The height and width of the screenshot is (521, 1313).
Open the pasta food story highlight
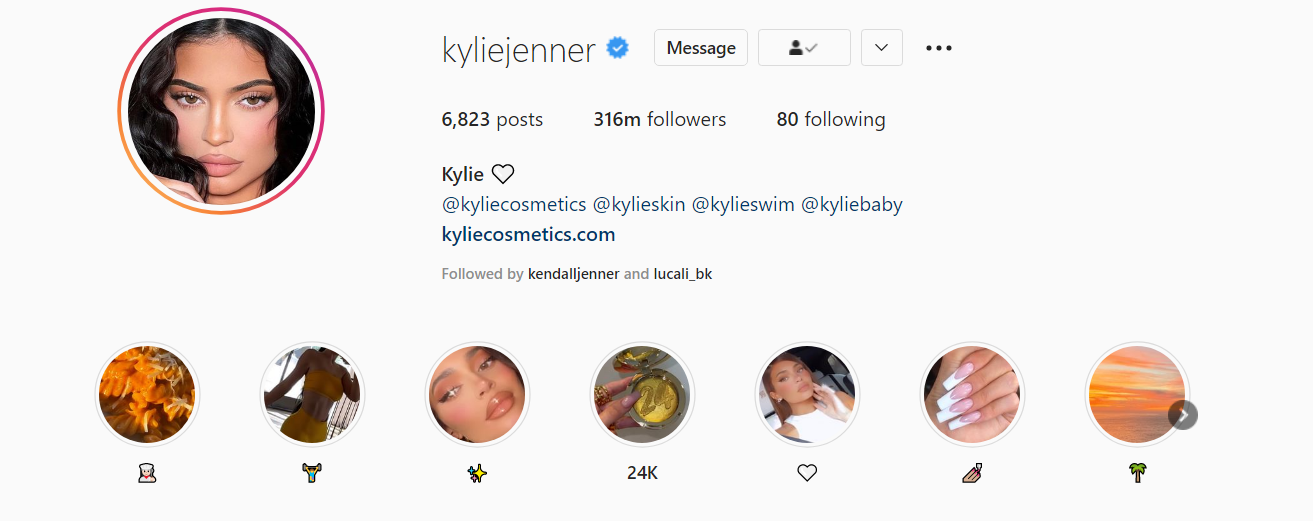[x=147, y=394]
